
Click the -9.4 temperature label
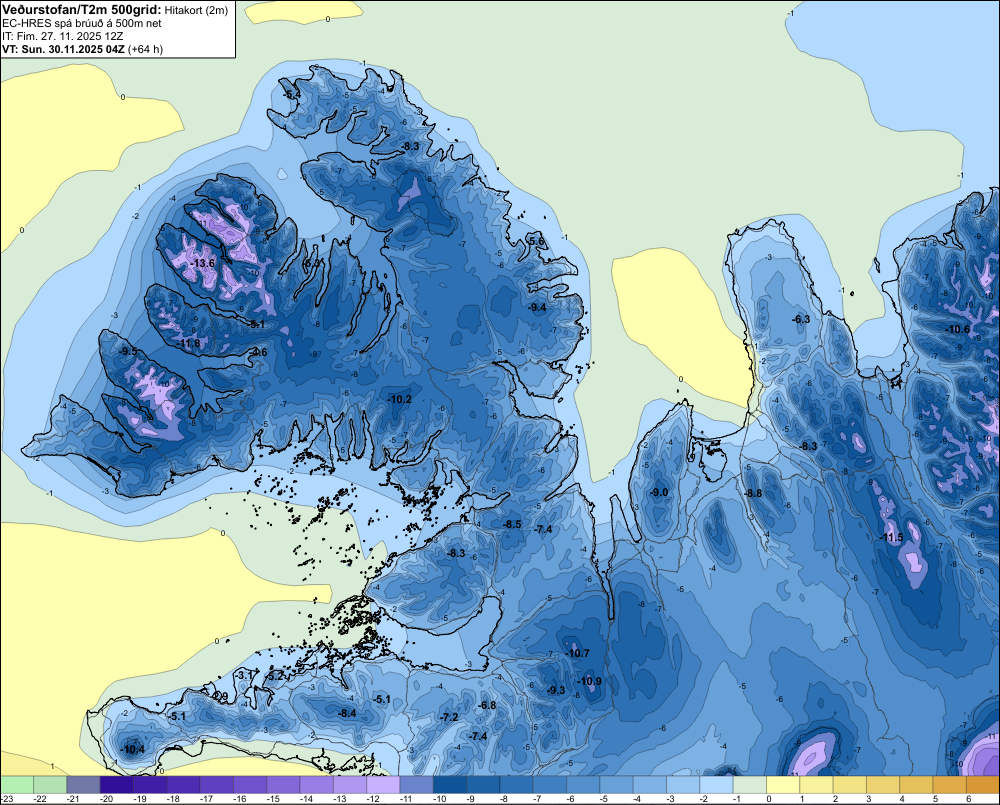click(538, 307)
